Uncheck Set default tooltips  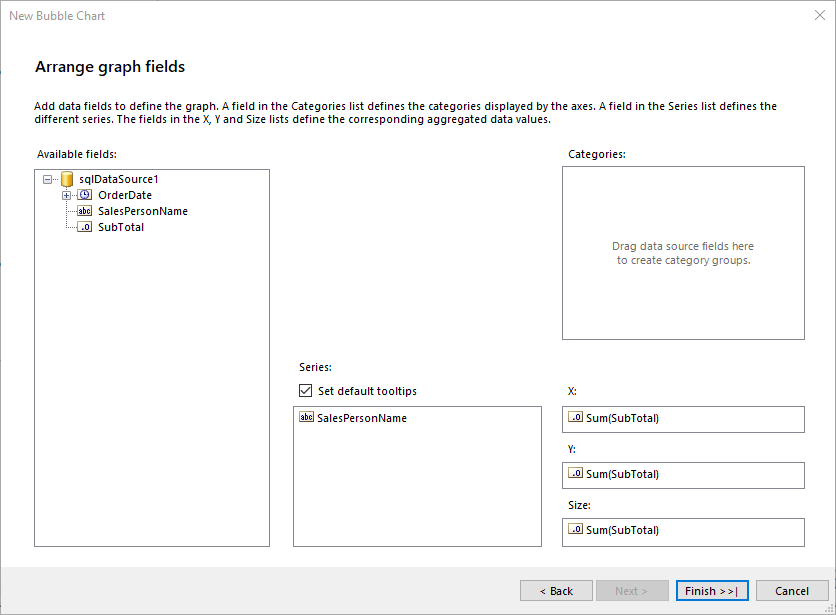[x=305, y=390]
